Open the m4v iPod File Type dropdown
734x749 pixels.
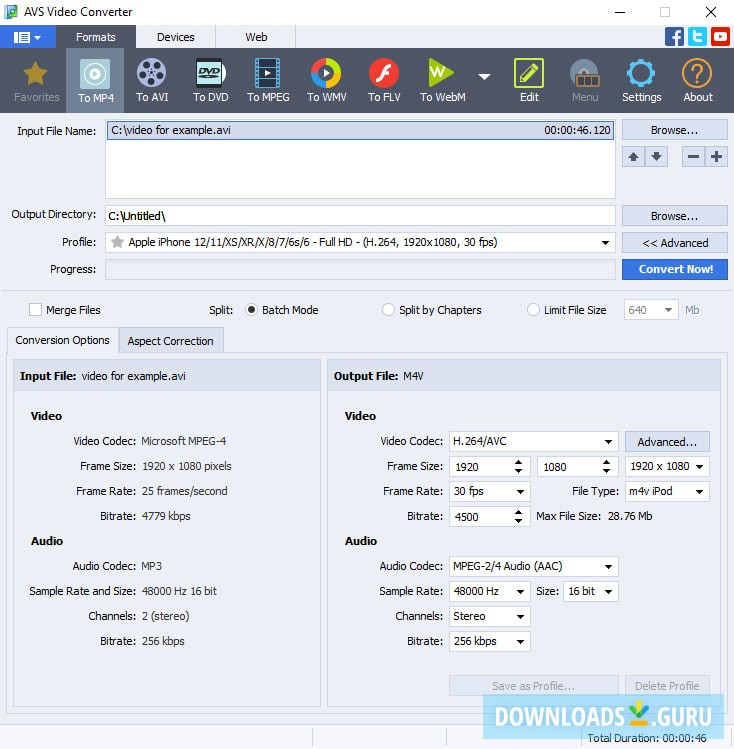click(667, 491)
